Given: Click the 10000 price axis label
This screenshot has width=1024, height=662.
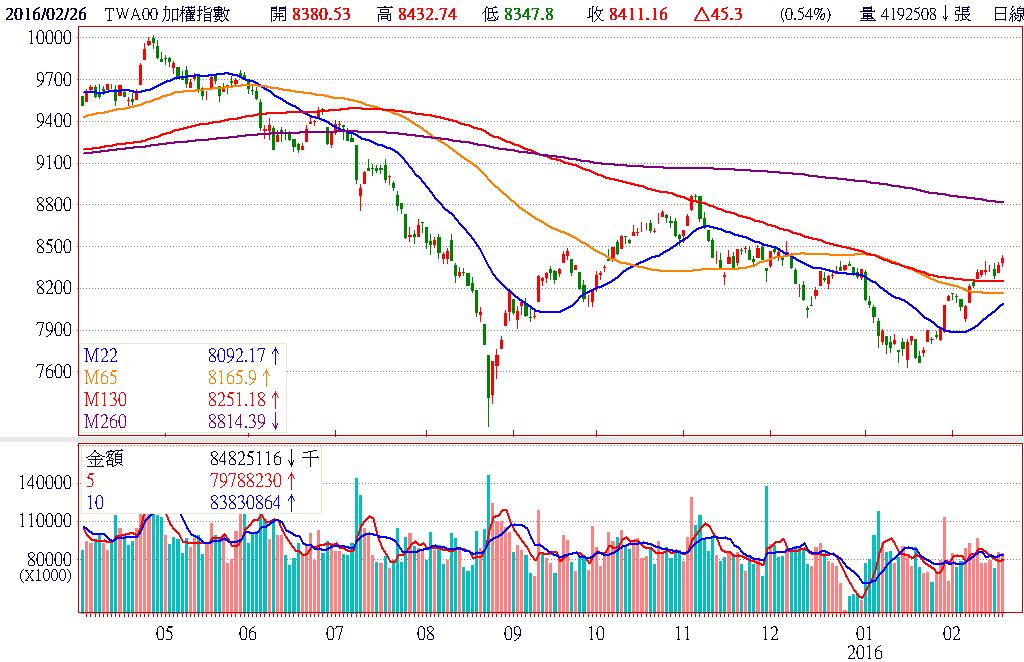Looking at the screenshot, I should (x=48, y=37).
